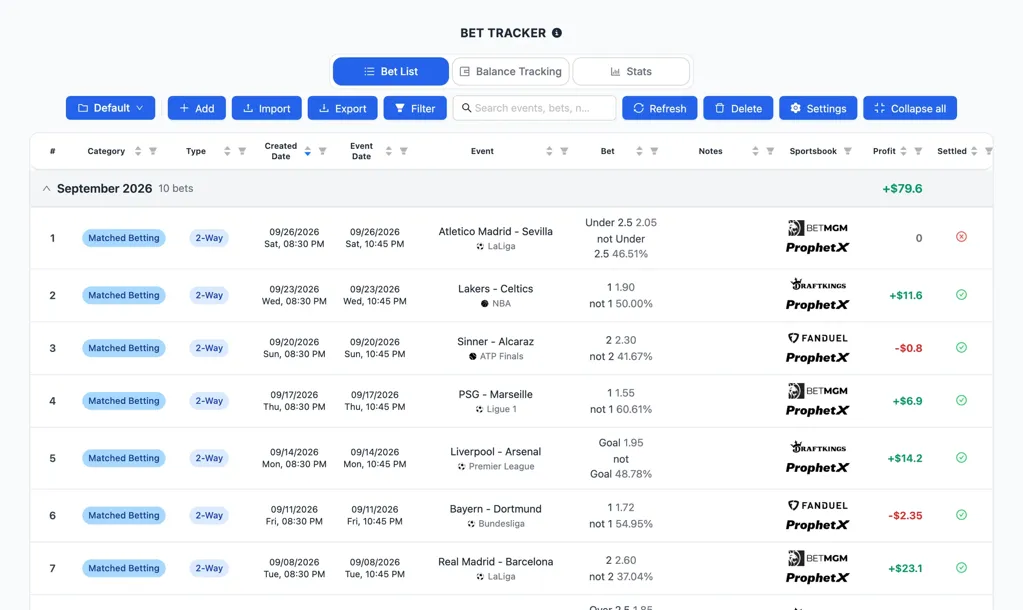Click the search events input field
1023x610 pixels.
(534, 108)
